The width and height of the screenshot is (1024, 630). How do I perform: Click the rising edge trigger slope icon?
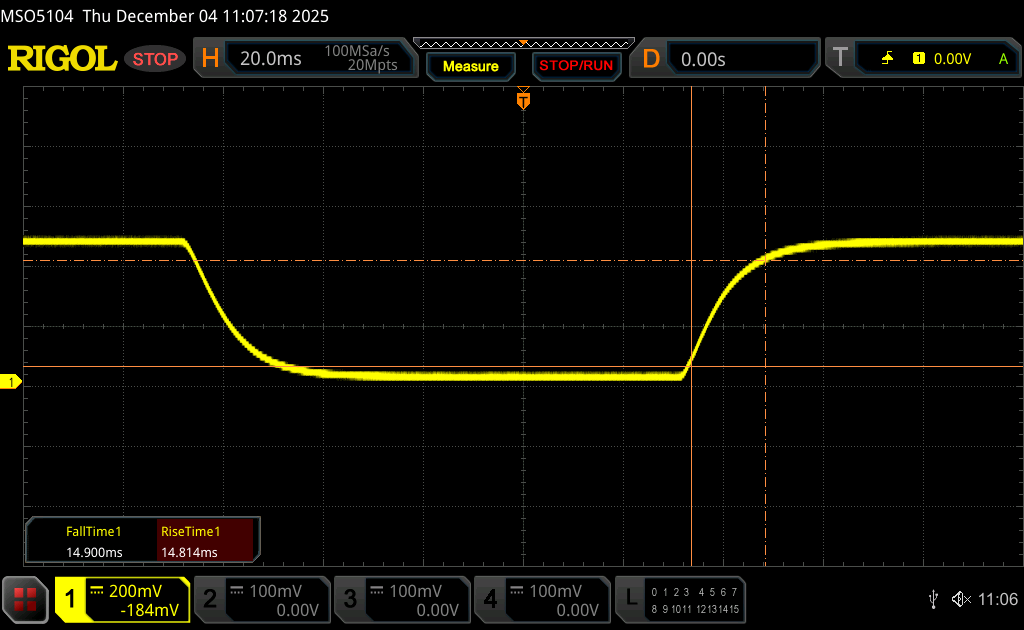[887, 59]
